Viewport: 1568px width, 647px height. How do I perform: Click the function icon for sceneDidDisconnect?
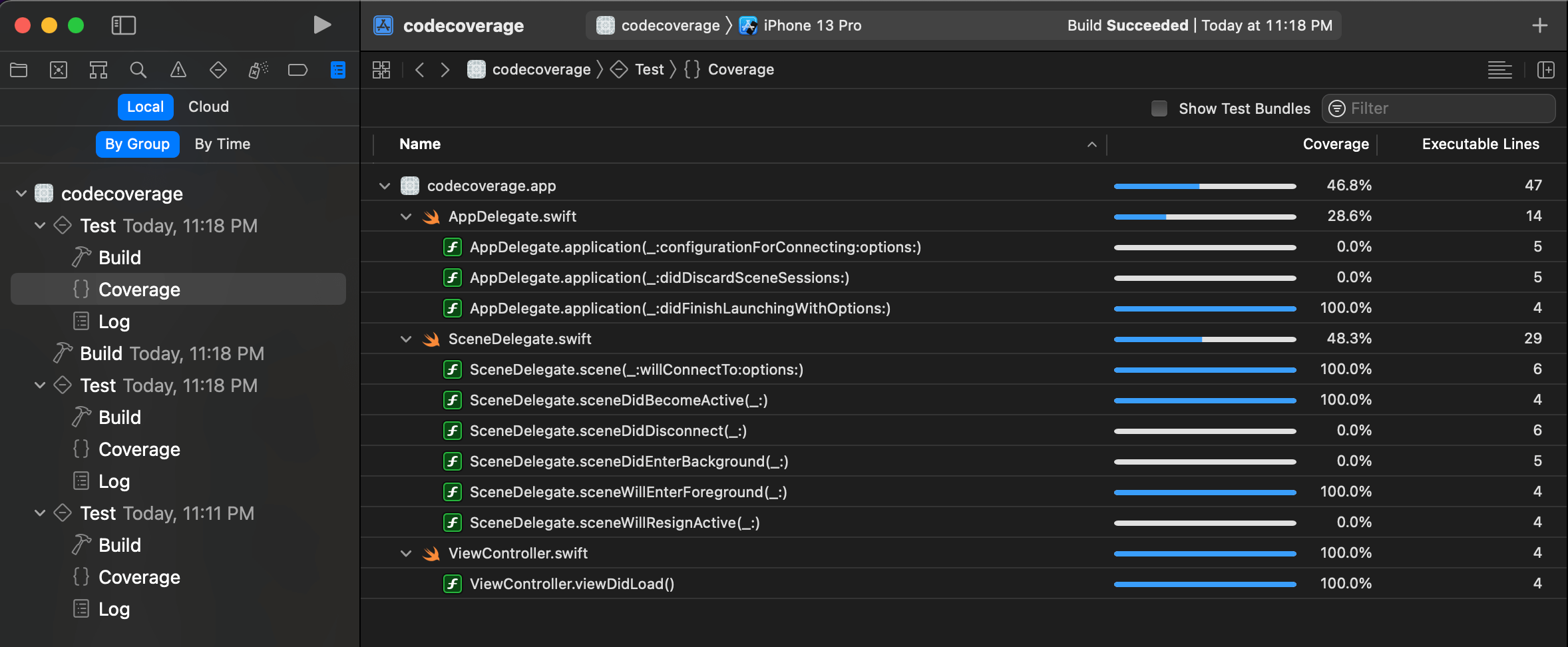pyautogui.click(x=453, y=431)
